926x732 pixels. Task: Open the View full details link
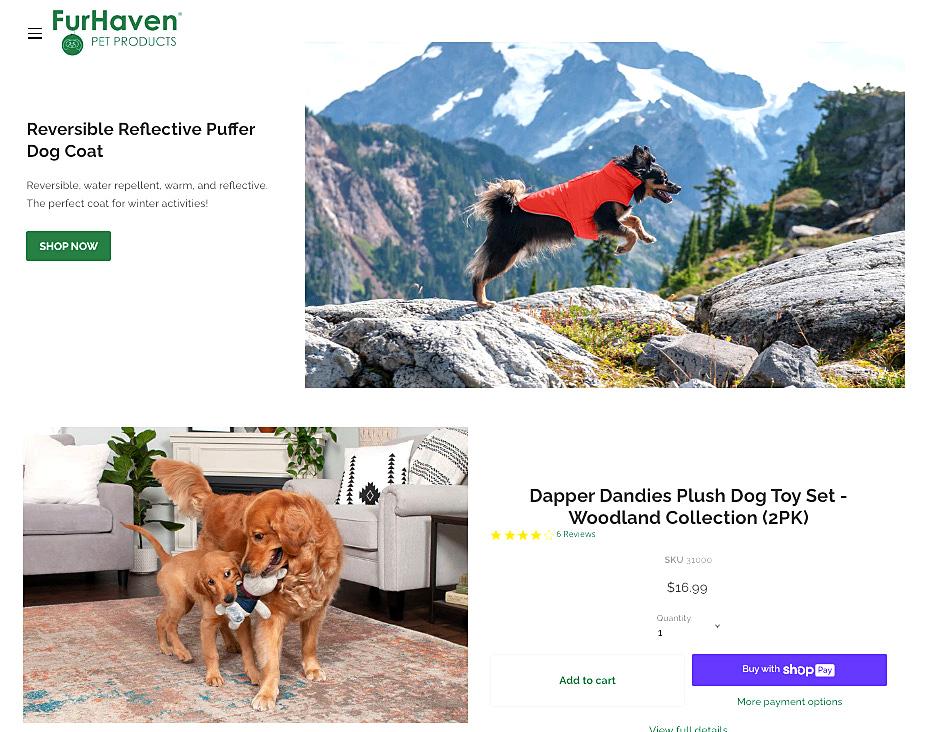click(688, 728)
